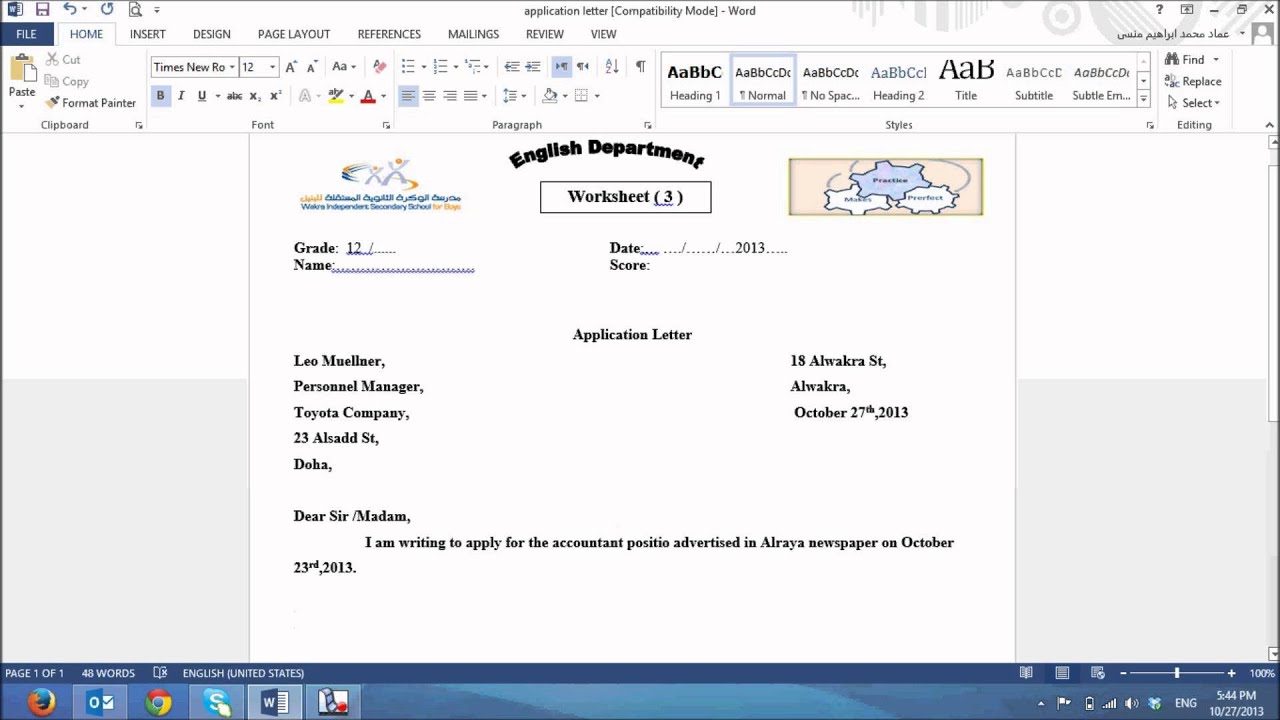This screenshot has height=720, width=1280.
Task: Cut the selected text
Action: [x=63, y=60]
